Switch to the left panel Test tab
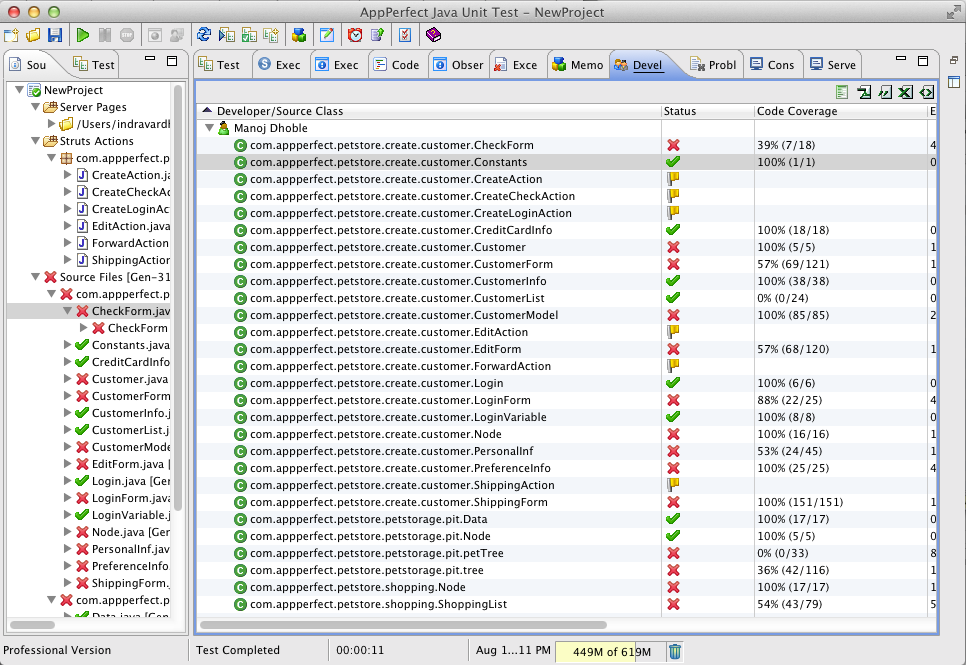Viewport: 966px width, 665px height. tap(94, 65)
